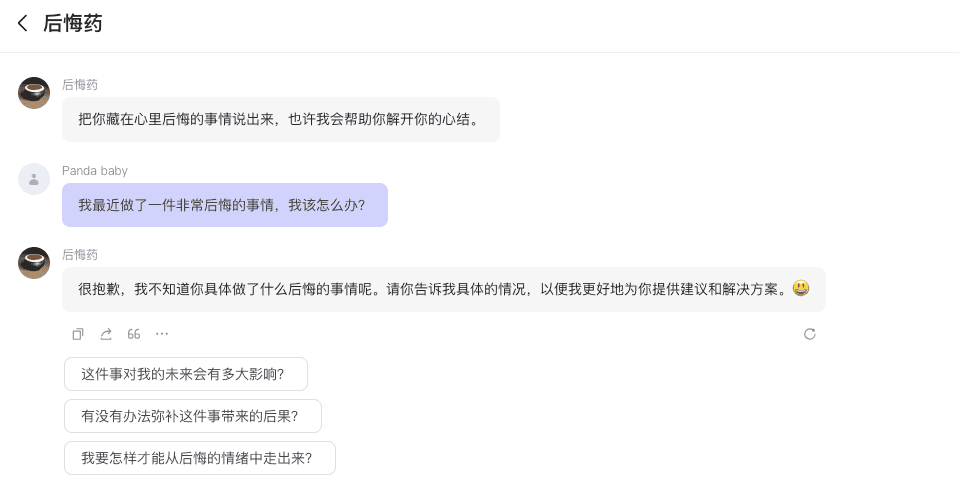Click the 后悔药 name above the greeting

(x=80, y=85)
